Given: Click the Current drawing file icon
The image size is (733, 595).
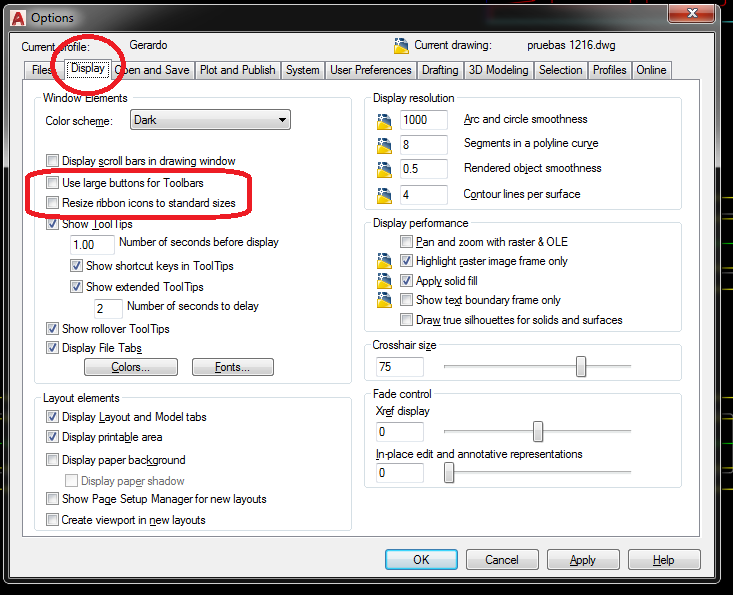Looking at the screenshot, I should [x=401, y=45].
